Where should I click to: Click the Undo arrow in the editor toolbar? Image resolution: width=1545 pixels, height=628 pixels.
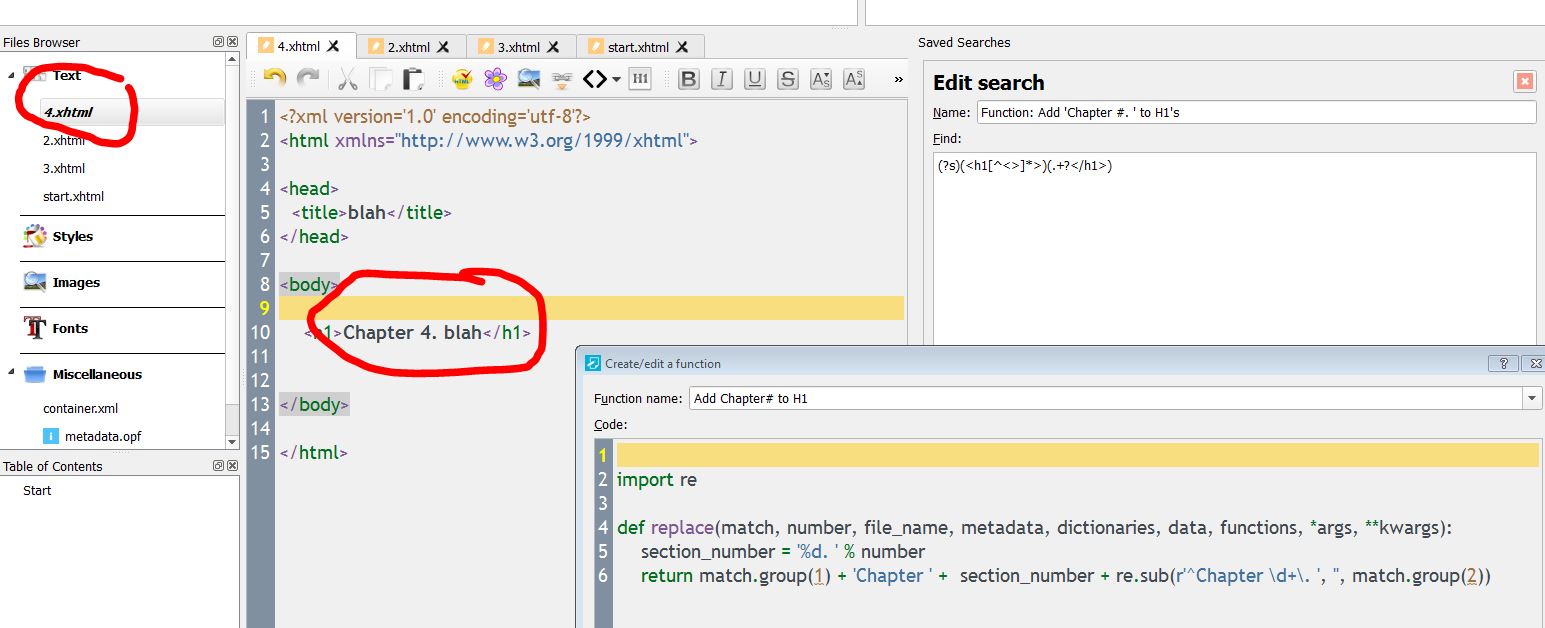click(x=274, y=79)
